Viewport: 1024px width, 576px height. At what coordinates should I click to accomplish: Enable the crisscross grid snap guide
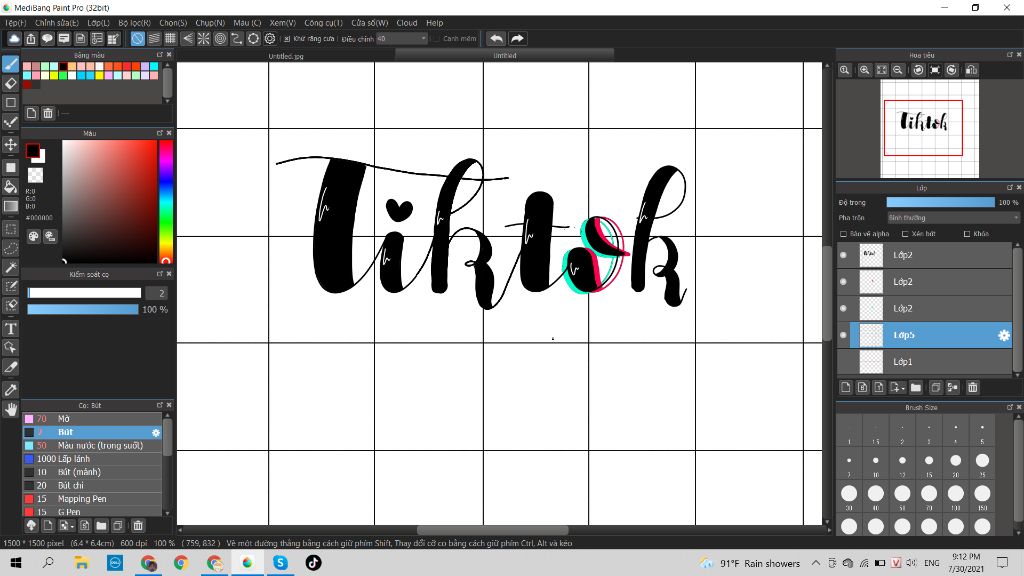(x=170, y=39)
